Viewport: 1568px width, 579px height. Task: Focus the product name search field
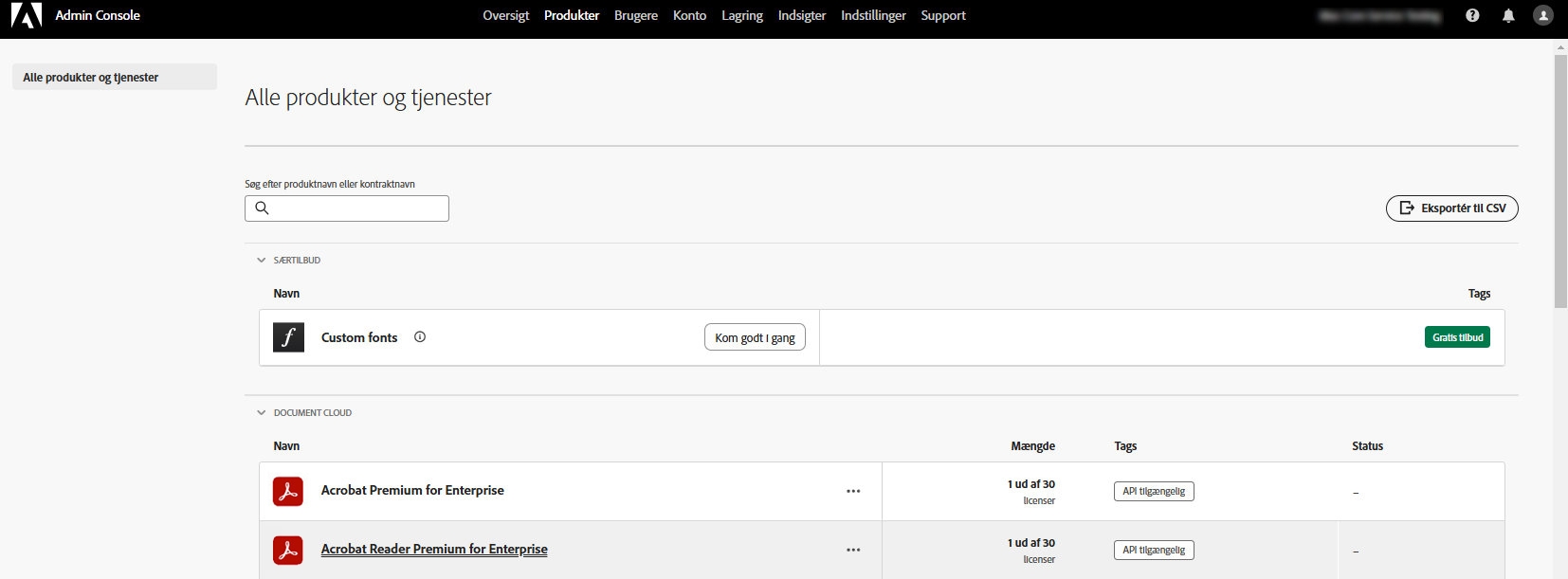(x=347, y=208)
